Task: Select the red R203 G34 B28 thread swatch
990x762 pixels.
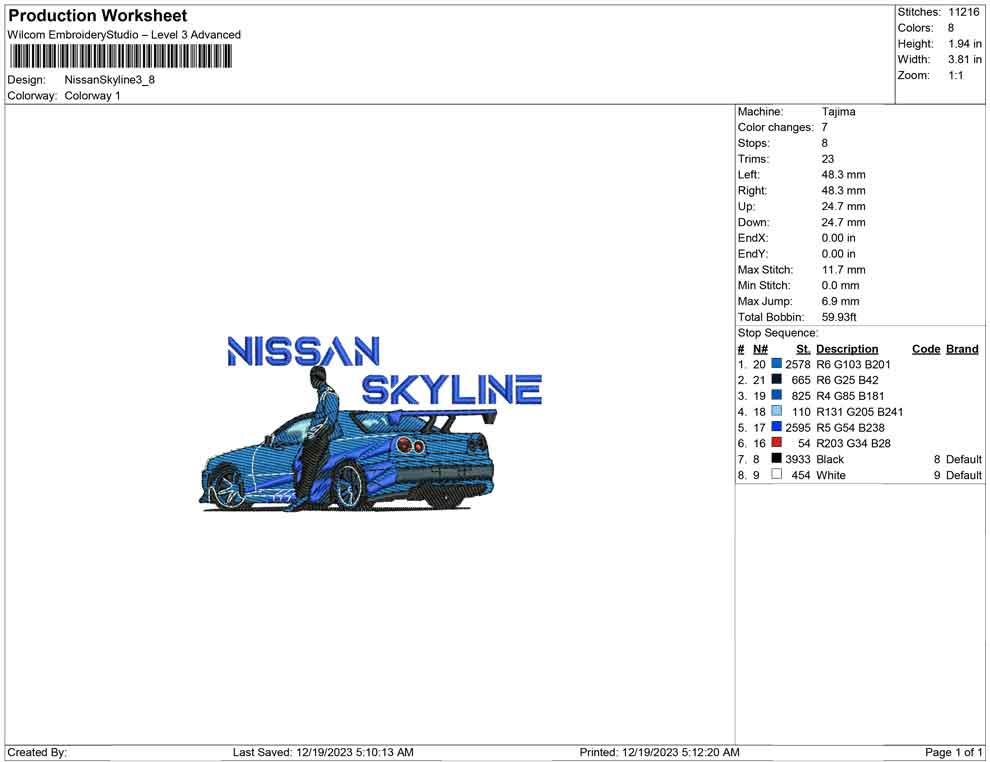Action: (x=777, y=443)
